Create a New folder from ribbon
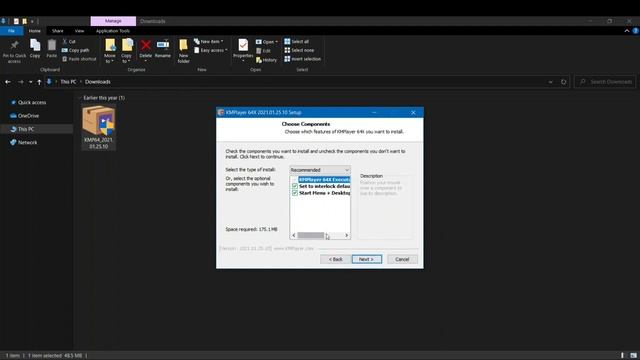This screenshot has width=640, height=360. [183, 51]
